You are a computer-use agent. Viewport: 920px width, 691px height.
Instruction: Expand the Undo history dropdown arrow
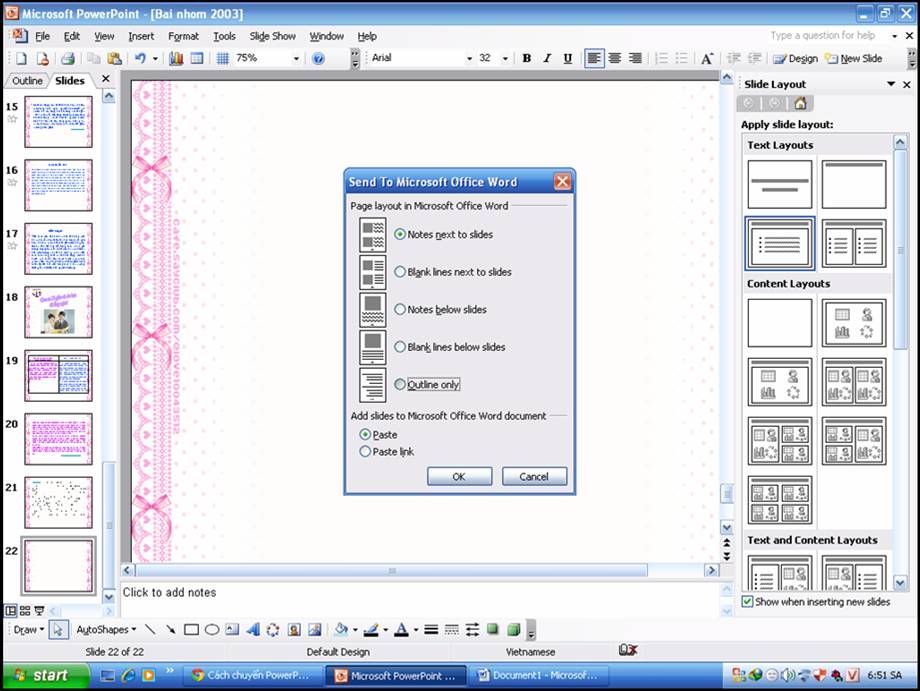155,59
